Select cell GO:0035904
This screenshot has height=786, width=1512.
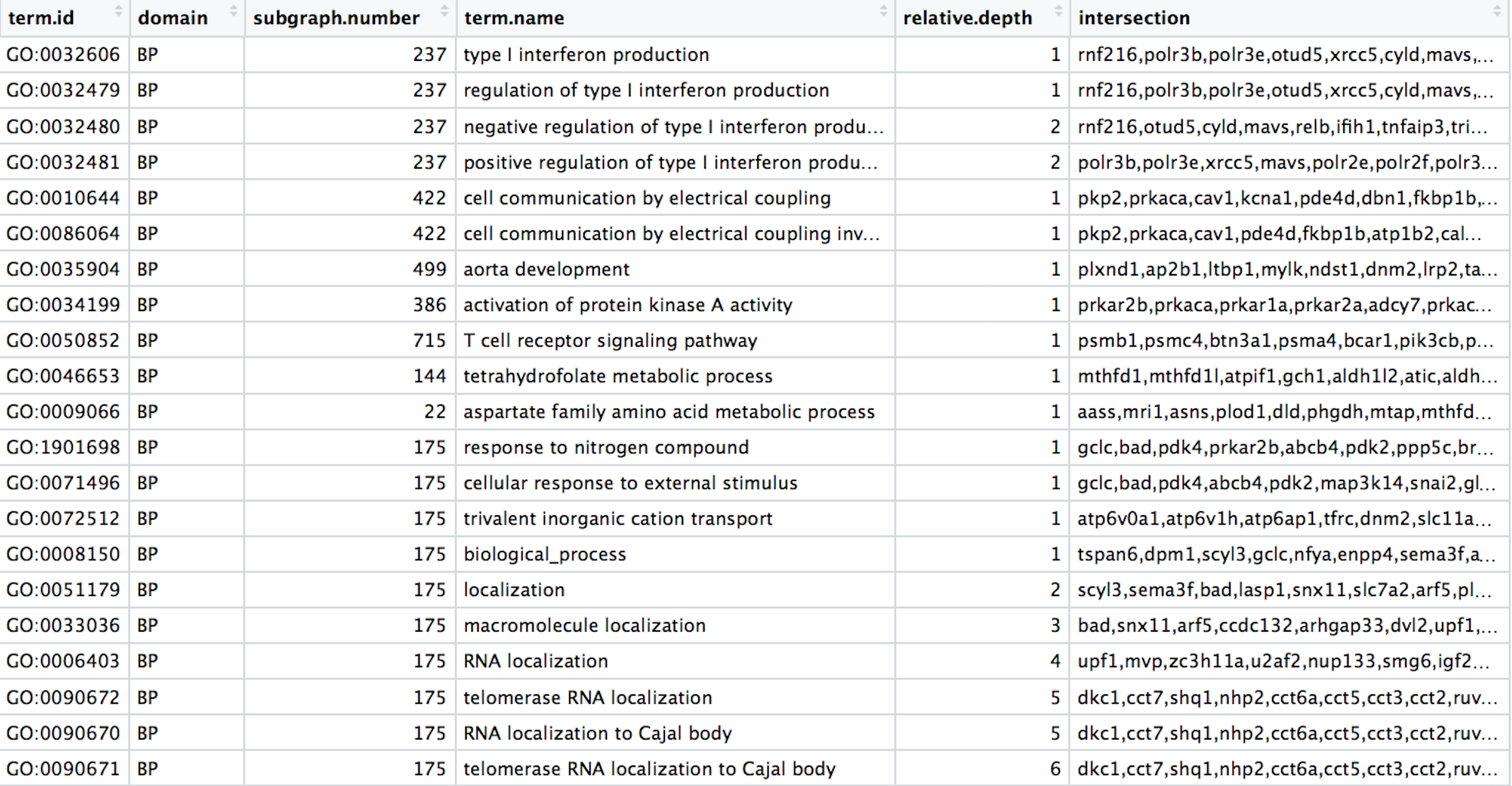tap(65, 269)
